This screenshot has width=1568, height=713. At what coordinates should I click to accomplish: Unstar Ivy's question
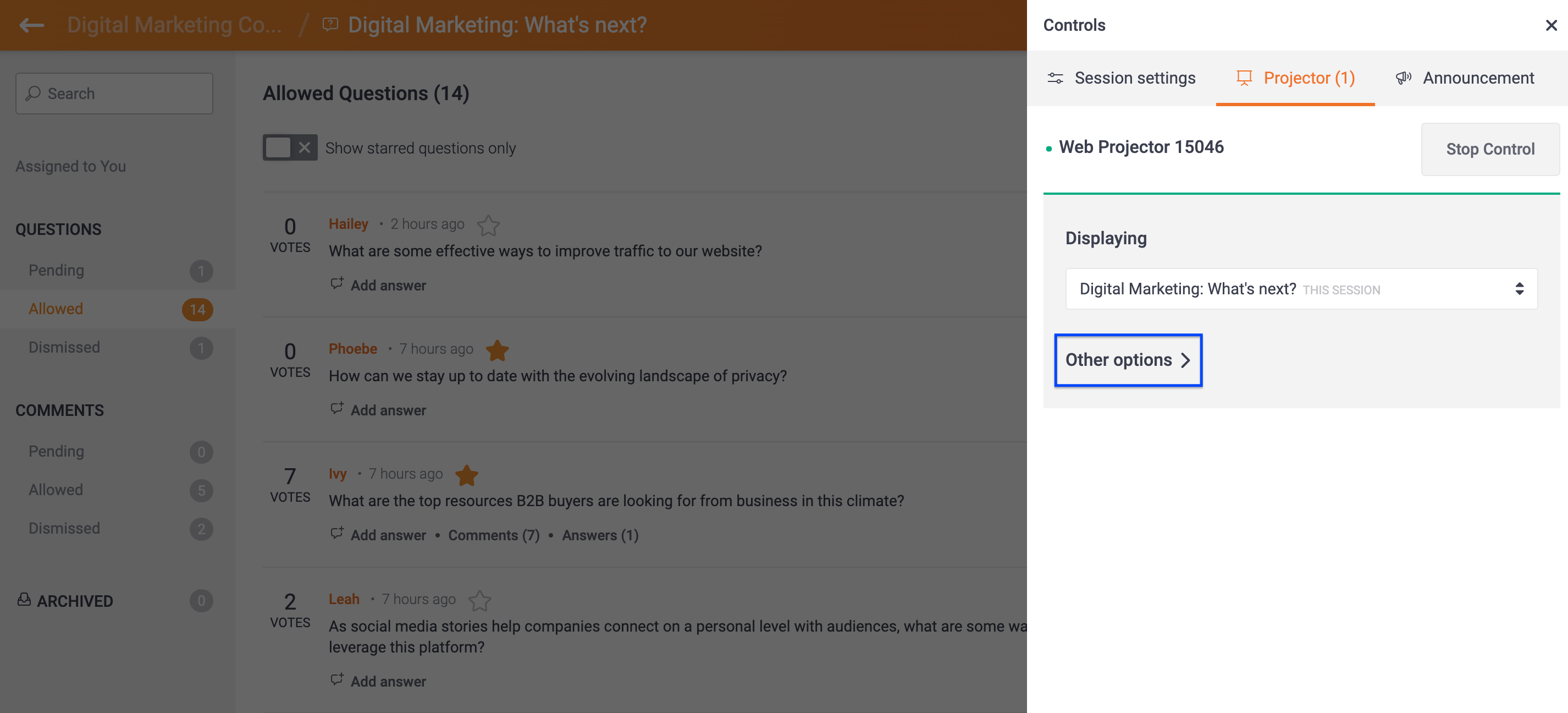coord(467,475)
